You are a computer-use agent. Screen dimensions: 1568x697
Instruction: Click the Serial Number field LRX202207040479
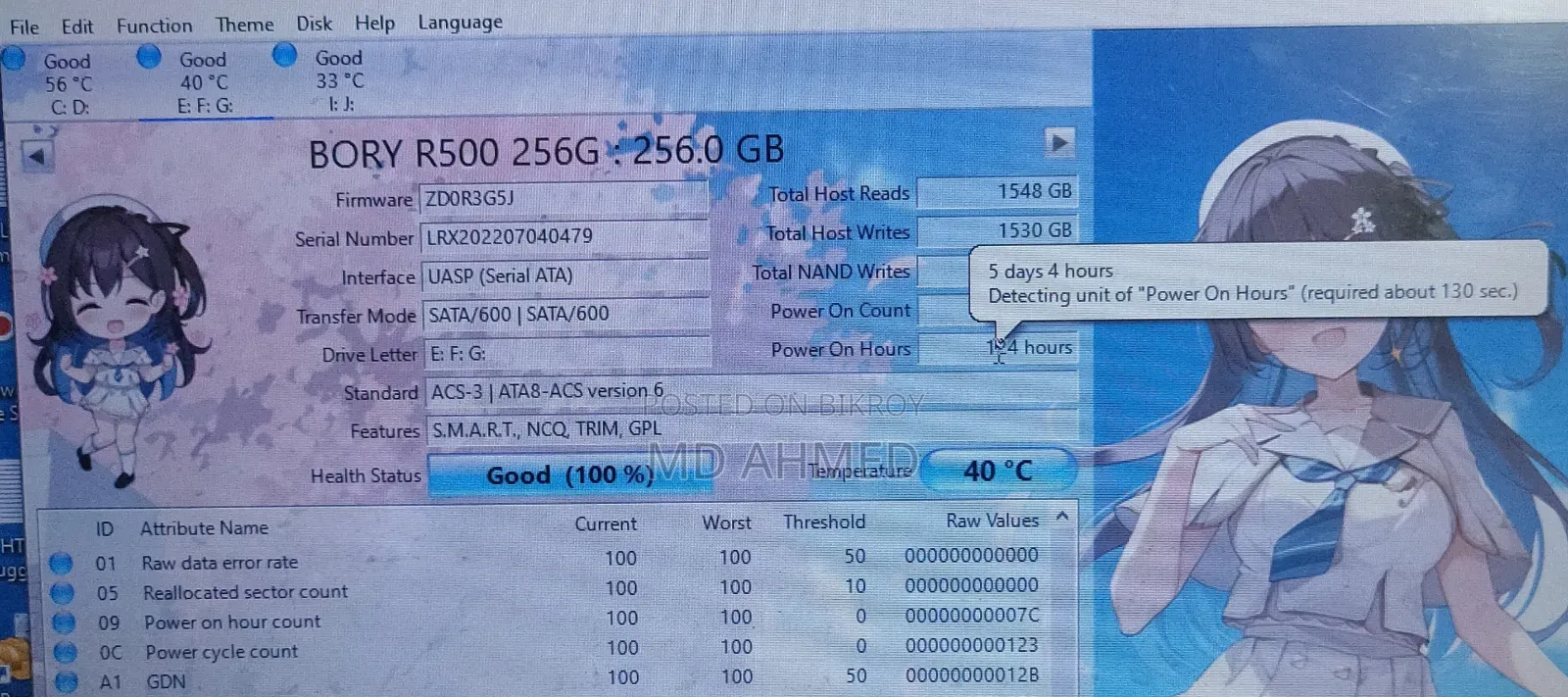click(564, 236)
